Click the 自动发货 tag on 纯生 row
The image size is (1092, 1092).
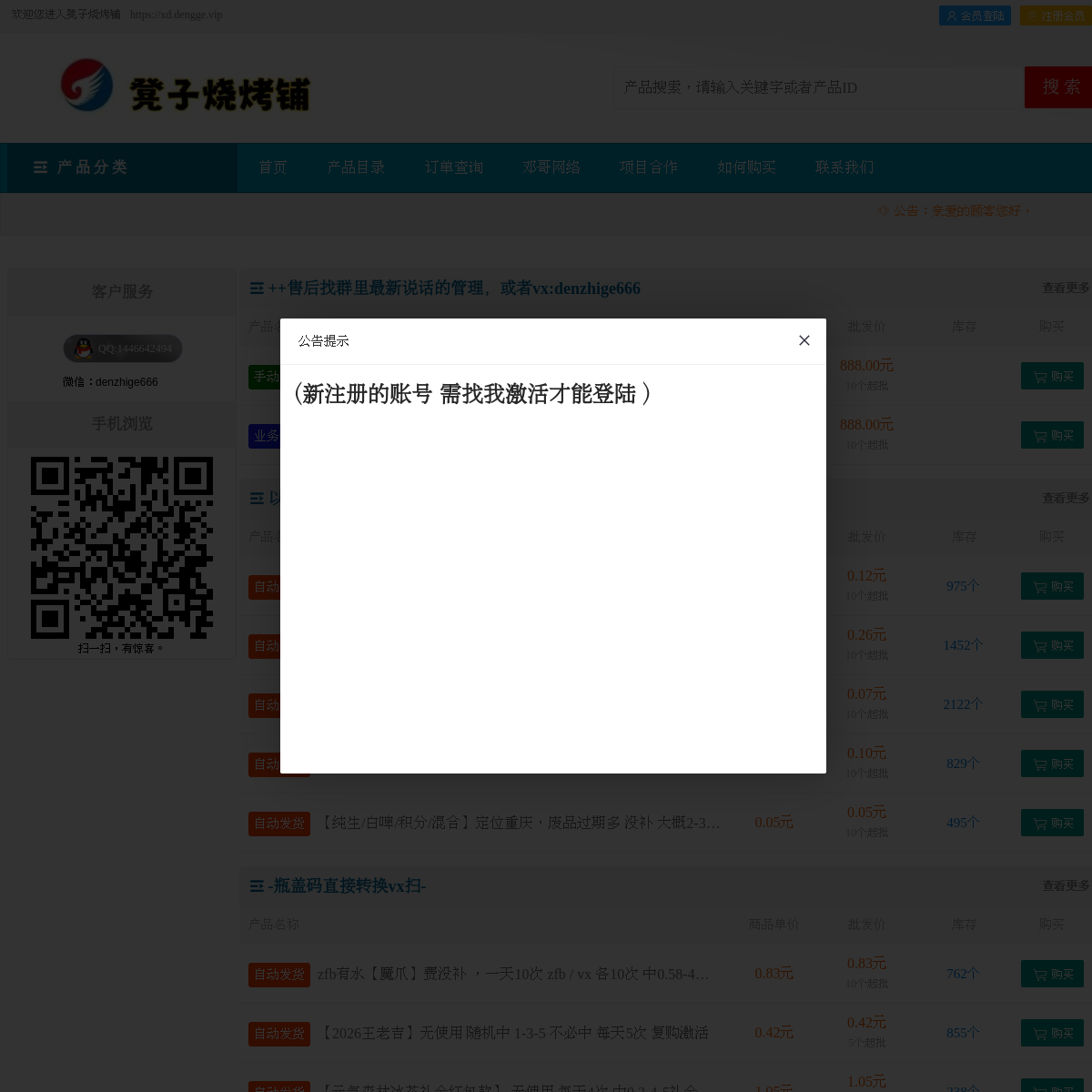279,824
